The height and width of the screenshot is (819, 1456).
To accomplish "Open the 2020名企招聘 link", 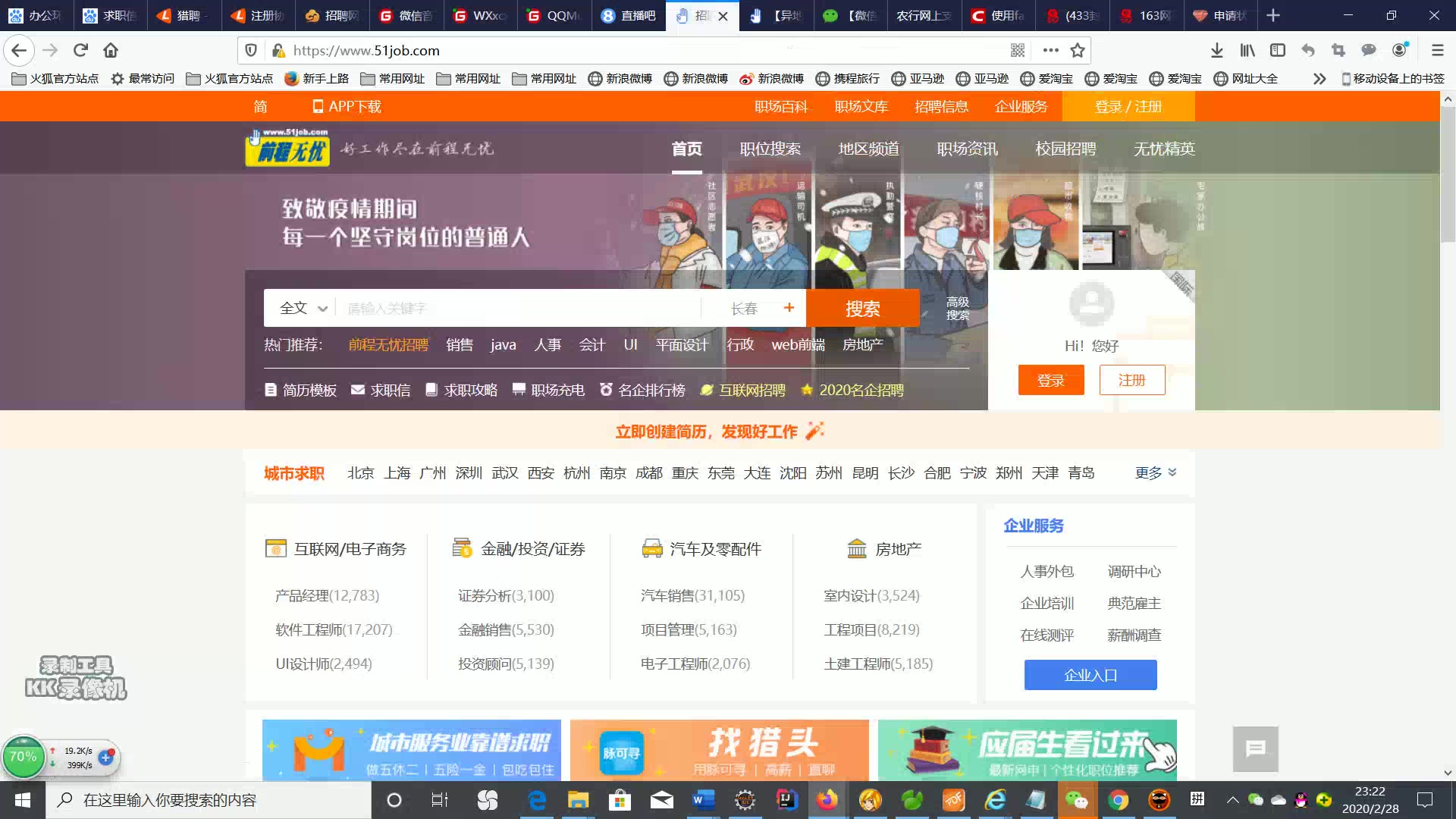I will coord(852,390).
